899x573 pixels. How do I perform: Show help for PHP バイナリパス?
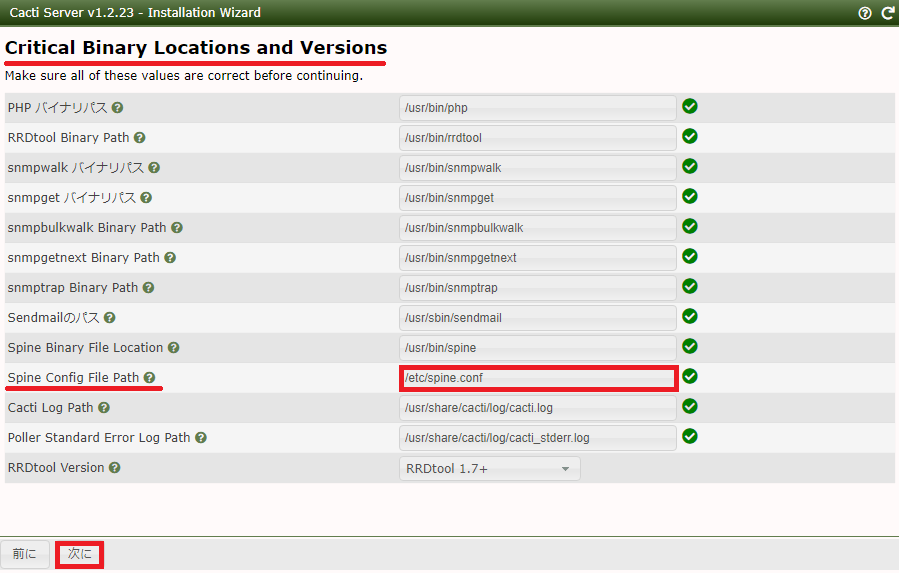(x=118, y=107)
